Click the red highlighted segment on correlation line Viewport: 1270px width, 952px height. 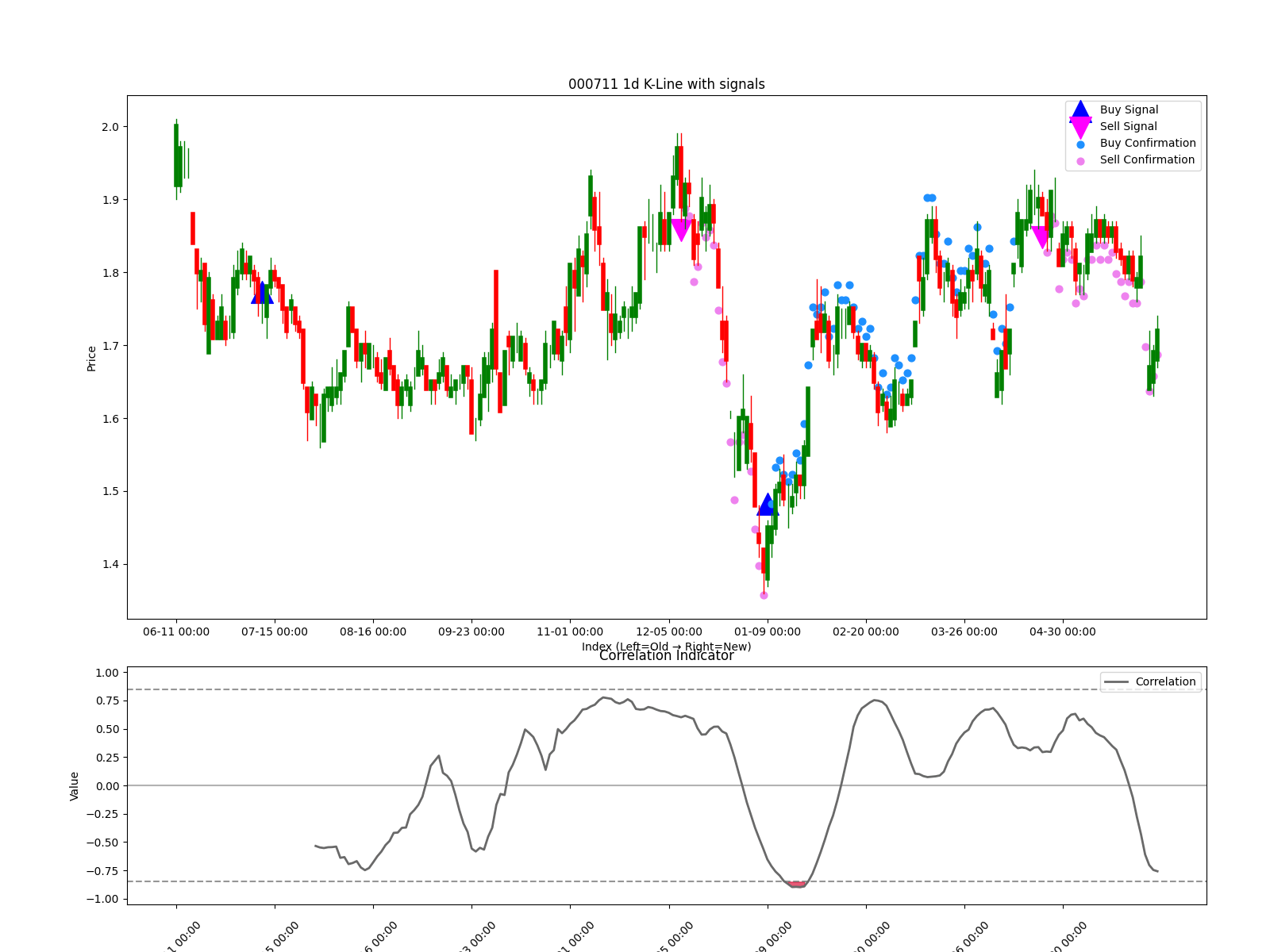pos(797,884)
